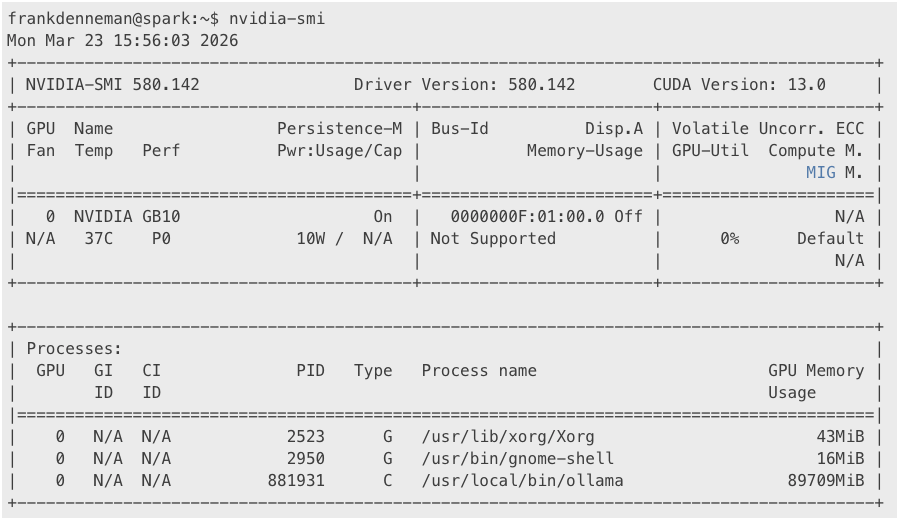
Task: Click the 10W power usage value
Action: tap(310, 238)
